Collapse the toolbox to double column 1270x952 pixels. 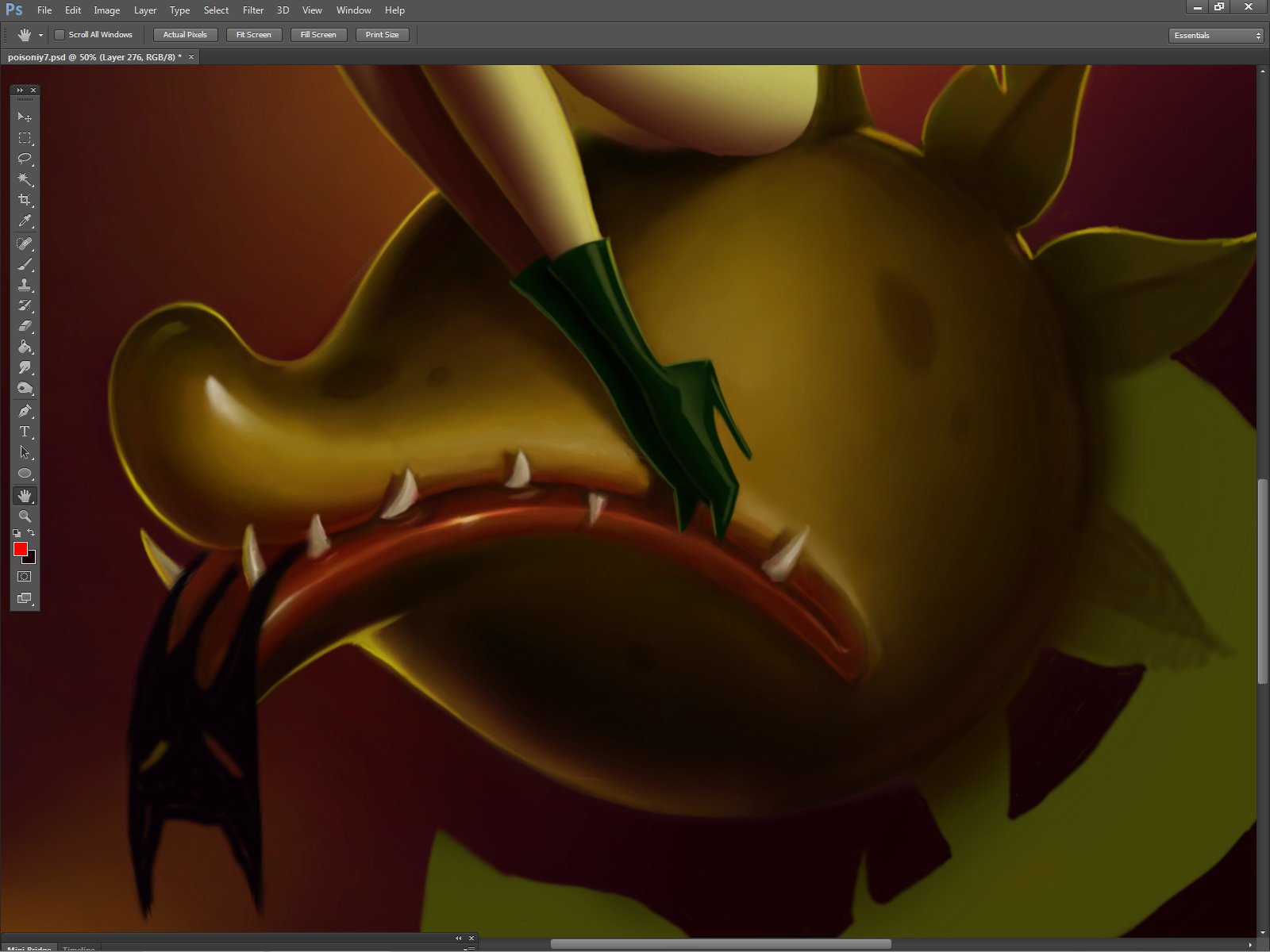(x=20, y=90)
